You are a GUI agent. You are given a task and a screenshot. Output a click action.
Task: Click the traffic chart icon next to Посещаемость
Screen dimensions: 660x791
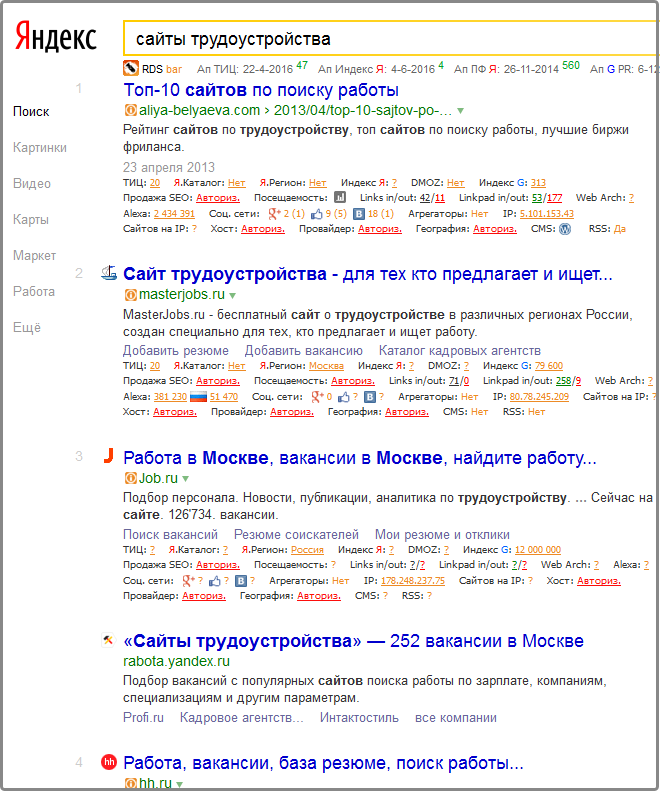[x=340, y=198]
